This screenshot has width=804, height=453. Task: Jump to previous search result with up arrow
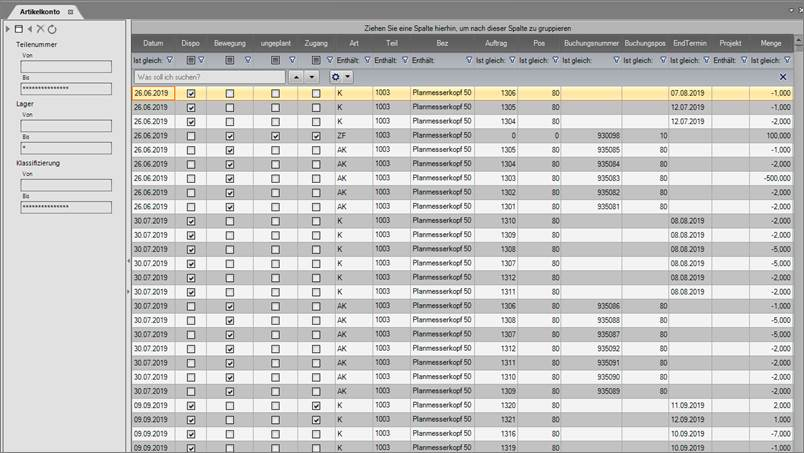296,77
